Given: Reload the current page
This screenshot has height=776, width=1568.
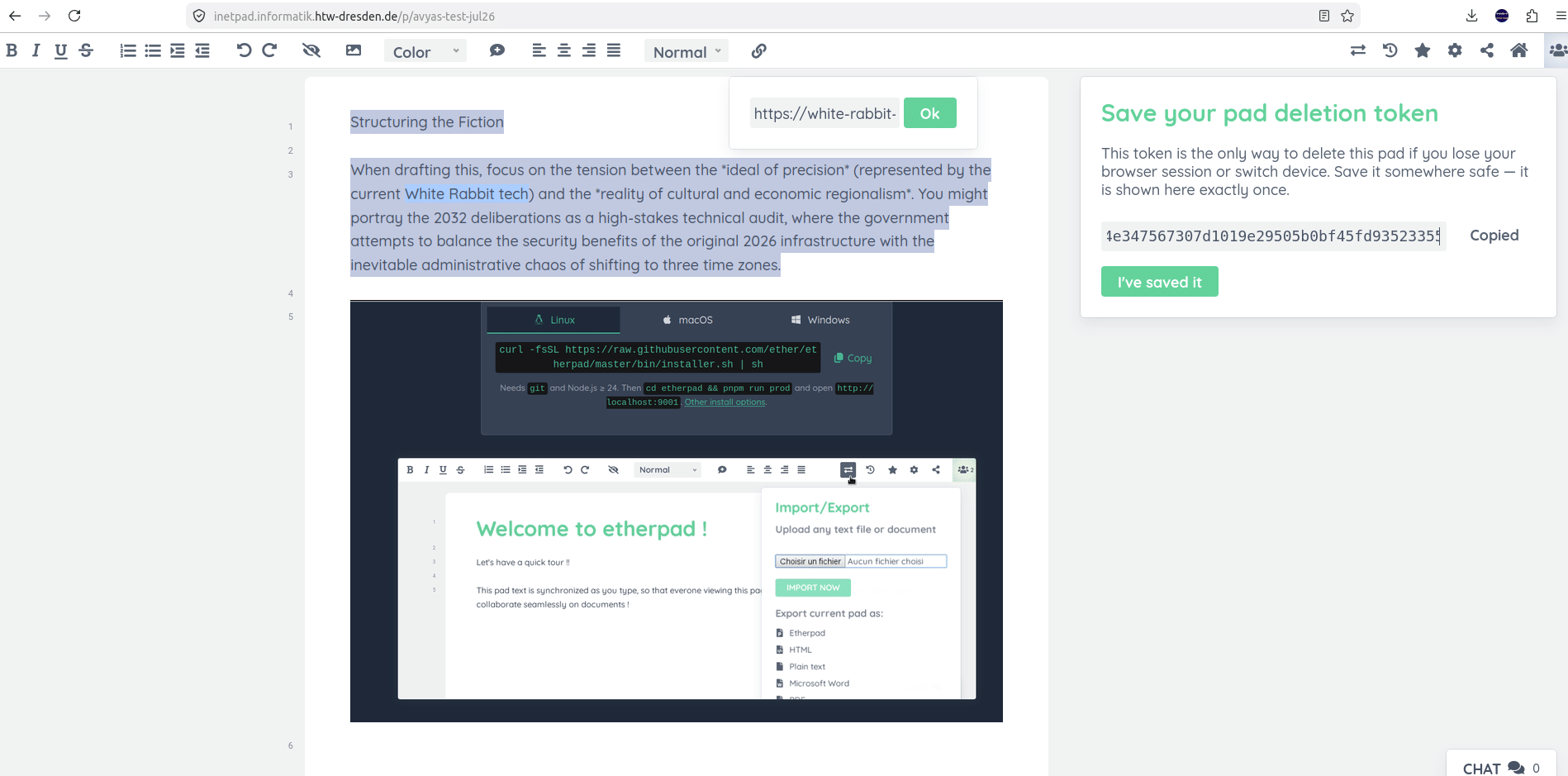Looking at the screenshot, I should pyautogui.click(x=74, y=16).
